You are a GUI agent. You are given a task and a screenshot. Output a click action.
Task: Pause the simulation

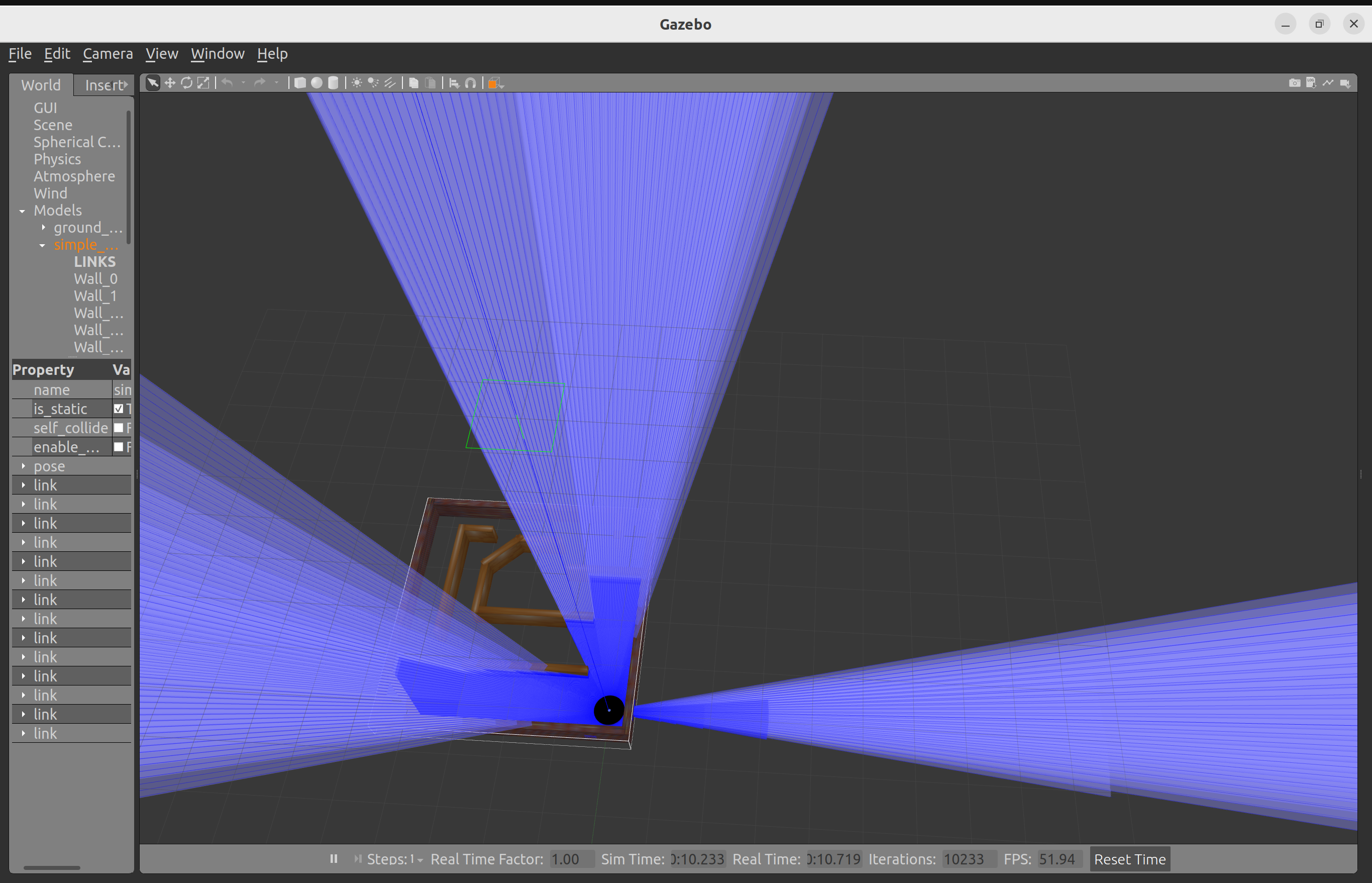334,859
